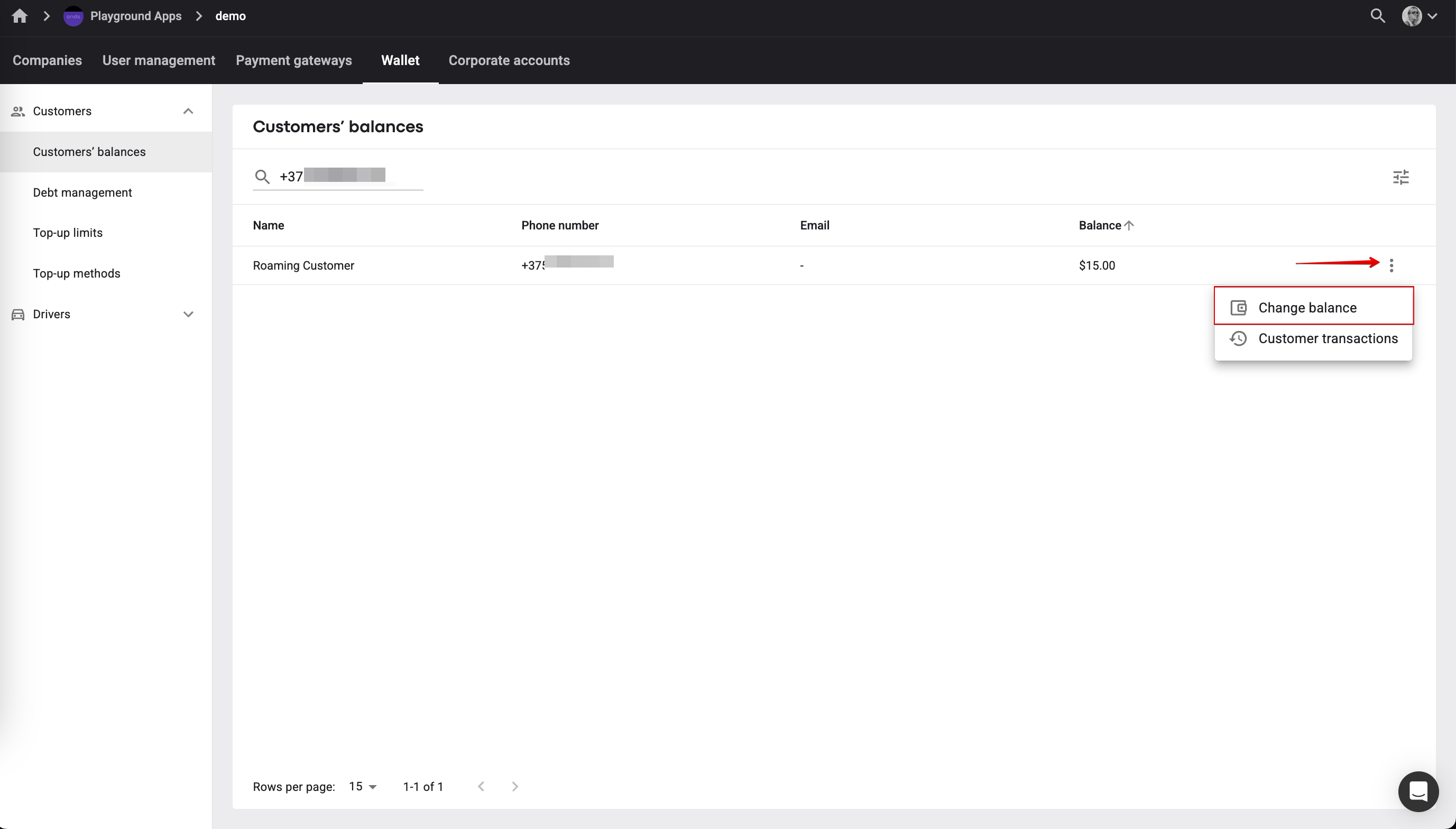Click Playground Apps breadcrumb link

tap(135, 16)
